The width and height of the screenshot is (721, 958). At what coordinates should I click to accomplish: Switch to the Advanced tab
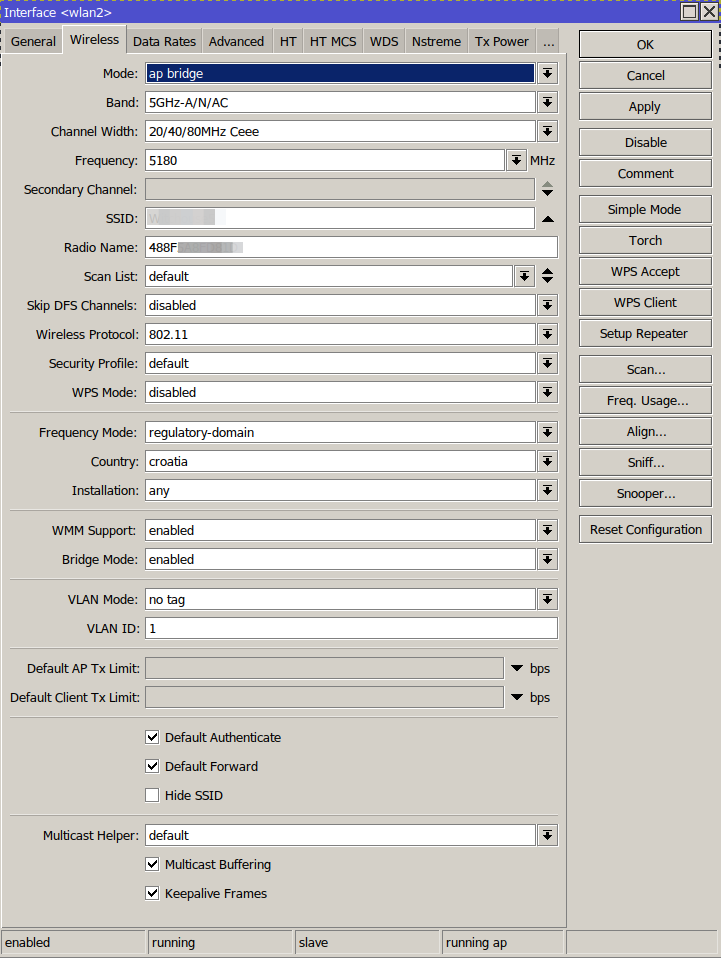[x=236, y=42]
